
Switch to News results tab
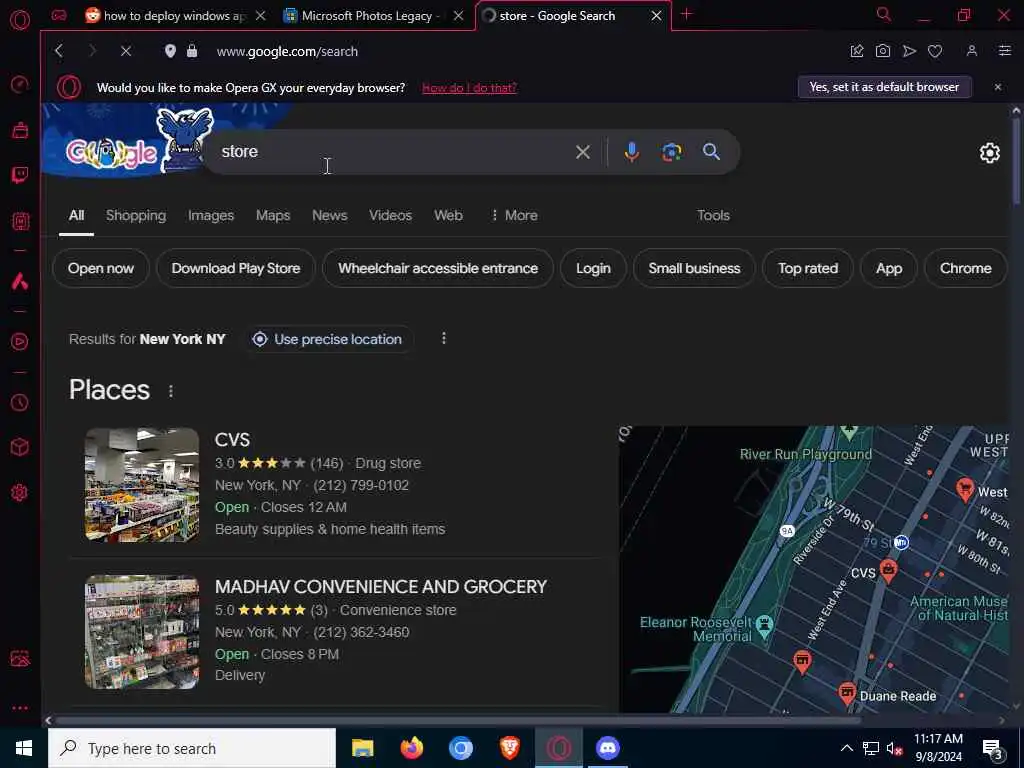pos(330,216)
